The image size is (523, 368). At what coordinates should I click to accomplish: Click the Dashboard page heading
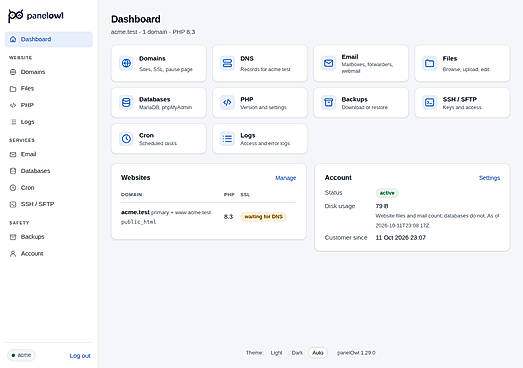point(136,19)
